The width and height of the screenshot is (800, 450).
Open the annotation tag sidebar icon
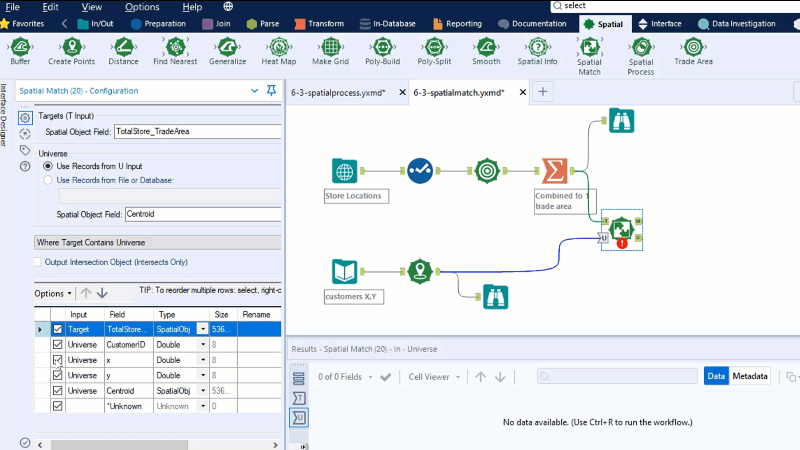24,150
